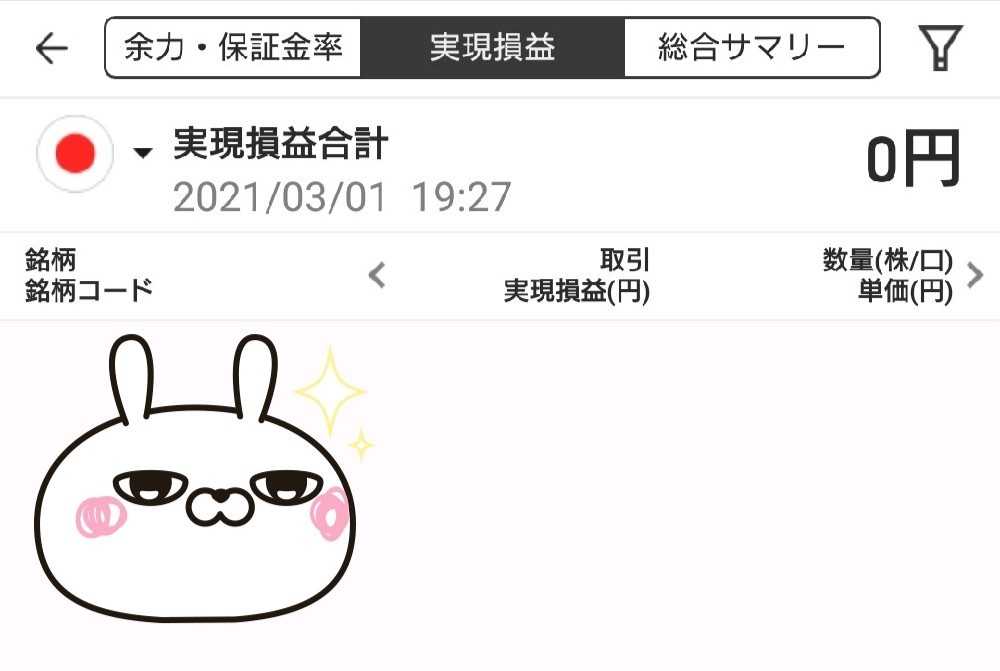The width and height of the screenshot is (1000, 671).
Task: Tap the Japan flag market icon
Action: tap(75, 154)
